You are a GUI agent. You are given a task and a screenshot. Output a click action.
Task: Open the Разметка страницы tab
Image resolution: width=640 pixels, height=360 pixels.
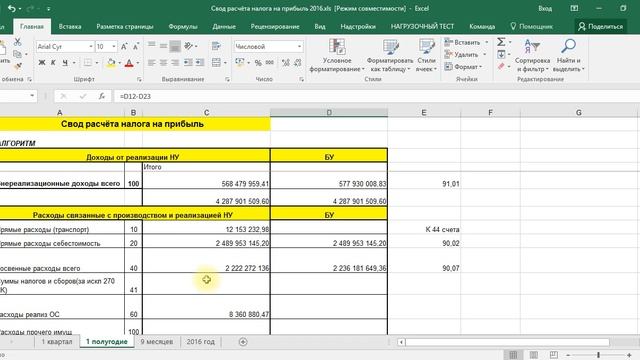point(125,27)
